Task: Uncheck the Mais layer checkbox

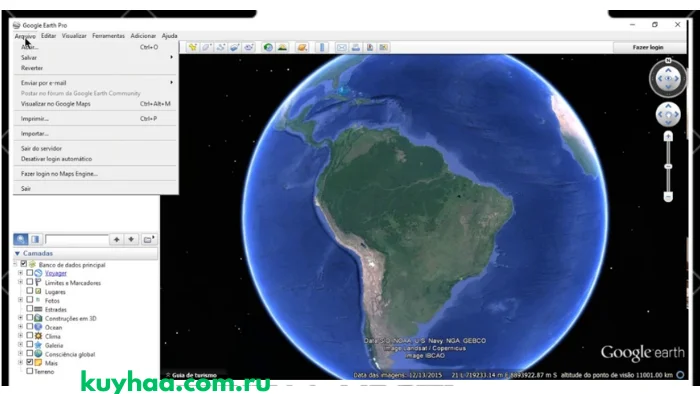Action: point(29,362)
